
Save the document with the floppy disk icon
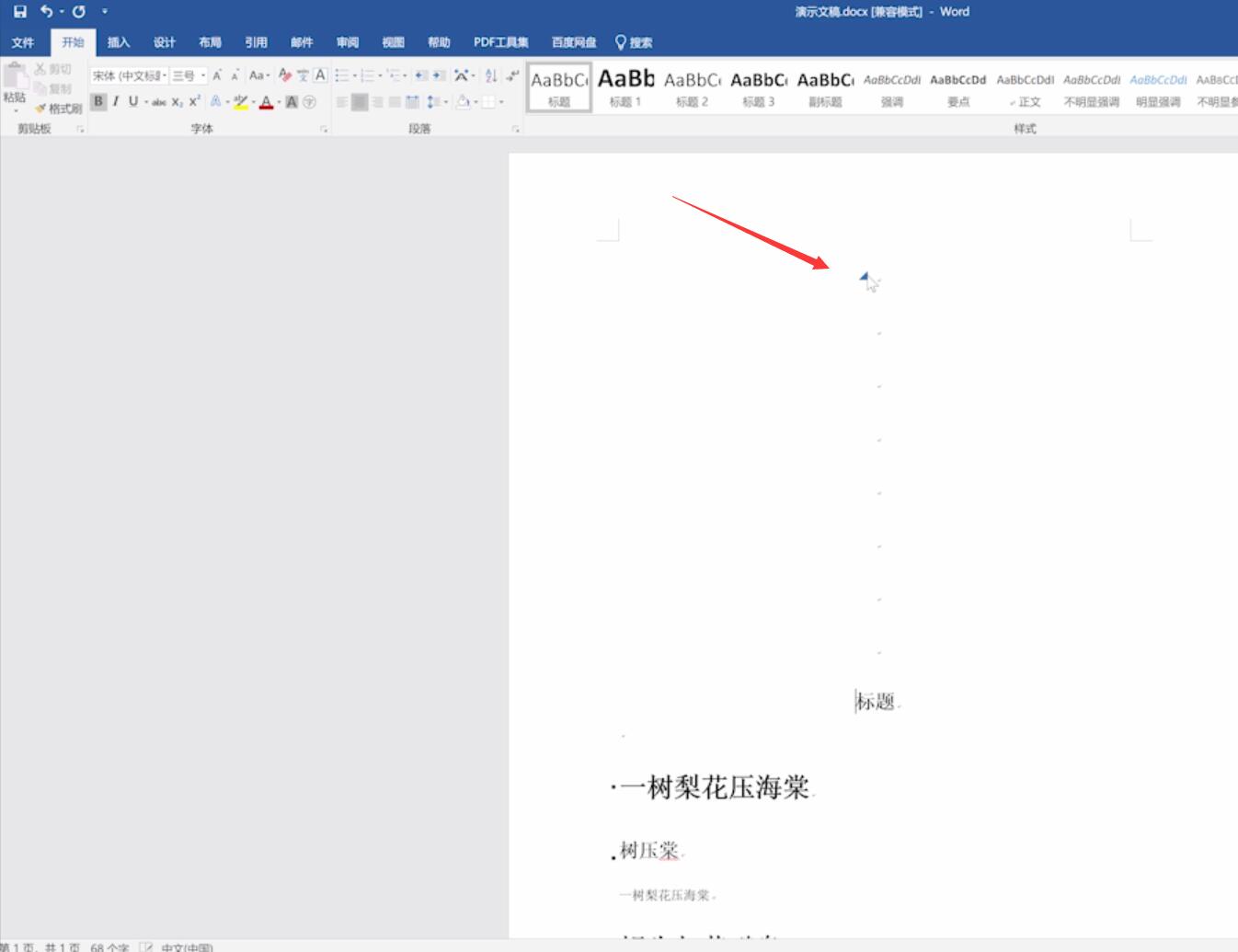pos(19,12)
